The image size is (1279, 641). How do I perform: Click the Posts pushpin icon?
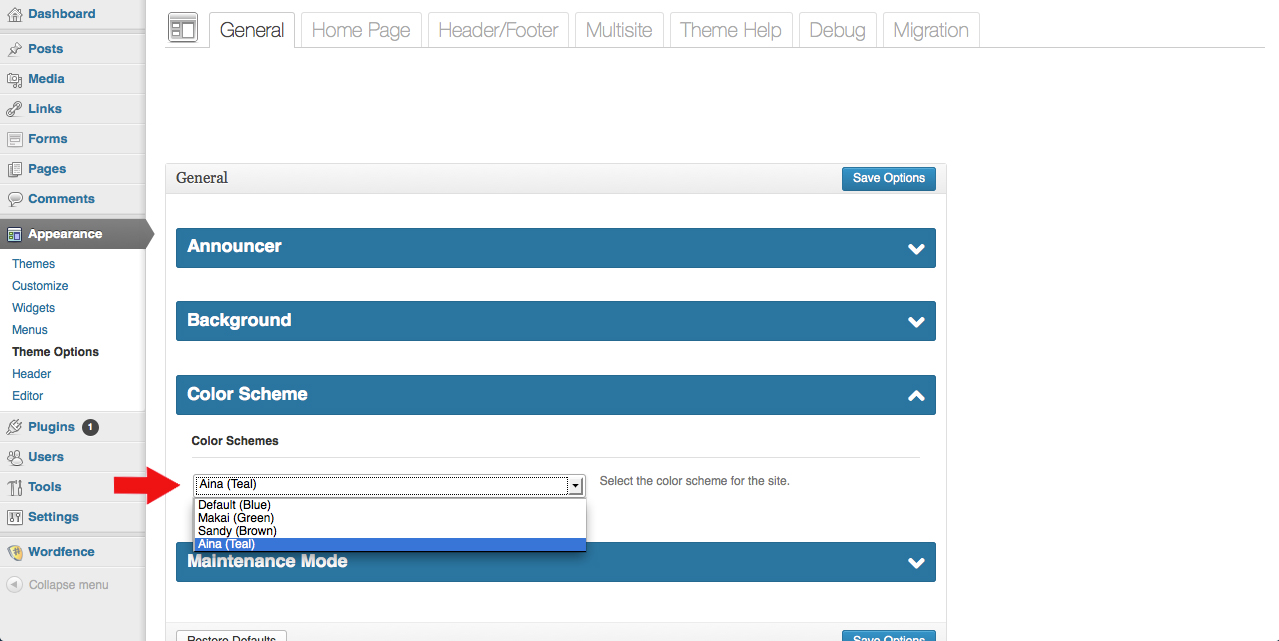(14, 49)
